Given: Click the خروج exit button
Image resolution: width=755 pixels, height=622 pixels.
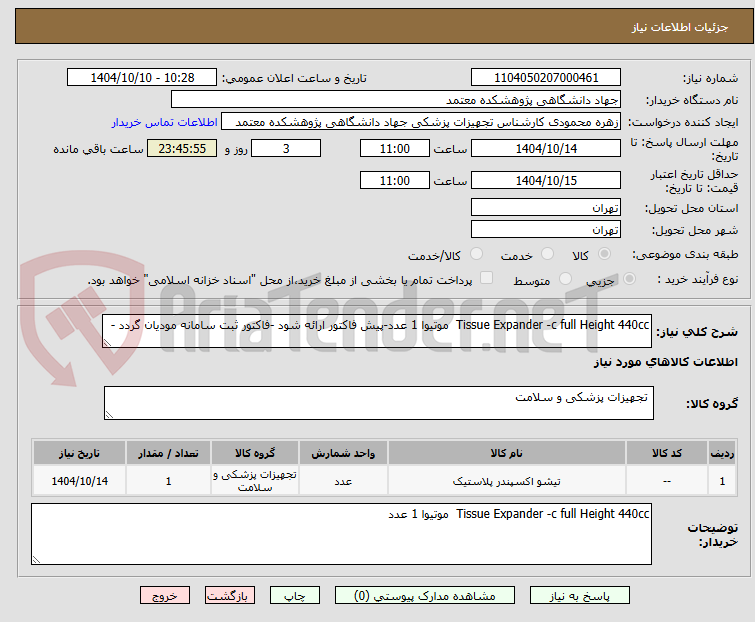Looking at the screenshot, I should [x=165, y=596].
